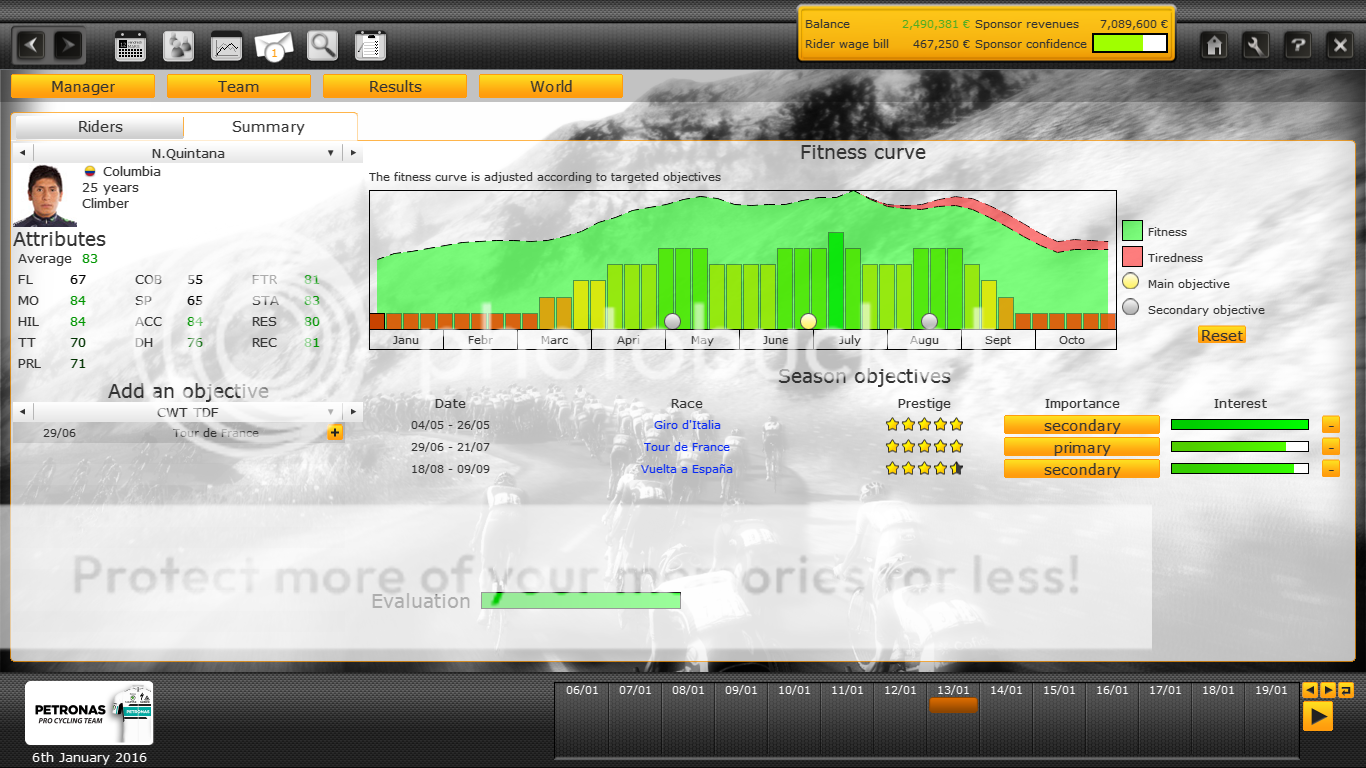
Task: Open the N.Quintana rider dropdown
Action: tap(187, 153)
